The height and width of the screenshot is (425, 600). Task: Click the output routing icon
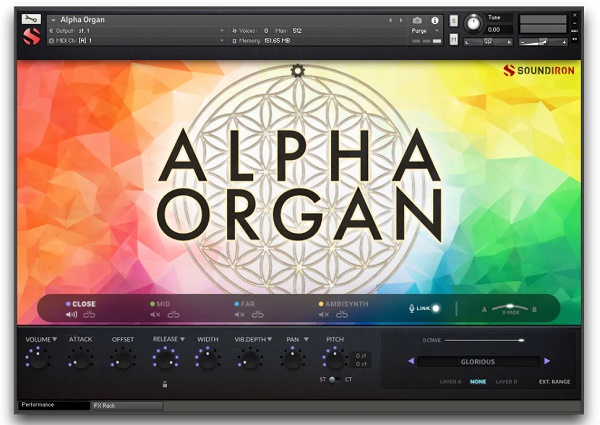(51, 31)
